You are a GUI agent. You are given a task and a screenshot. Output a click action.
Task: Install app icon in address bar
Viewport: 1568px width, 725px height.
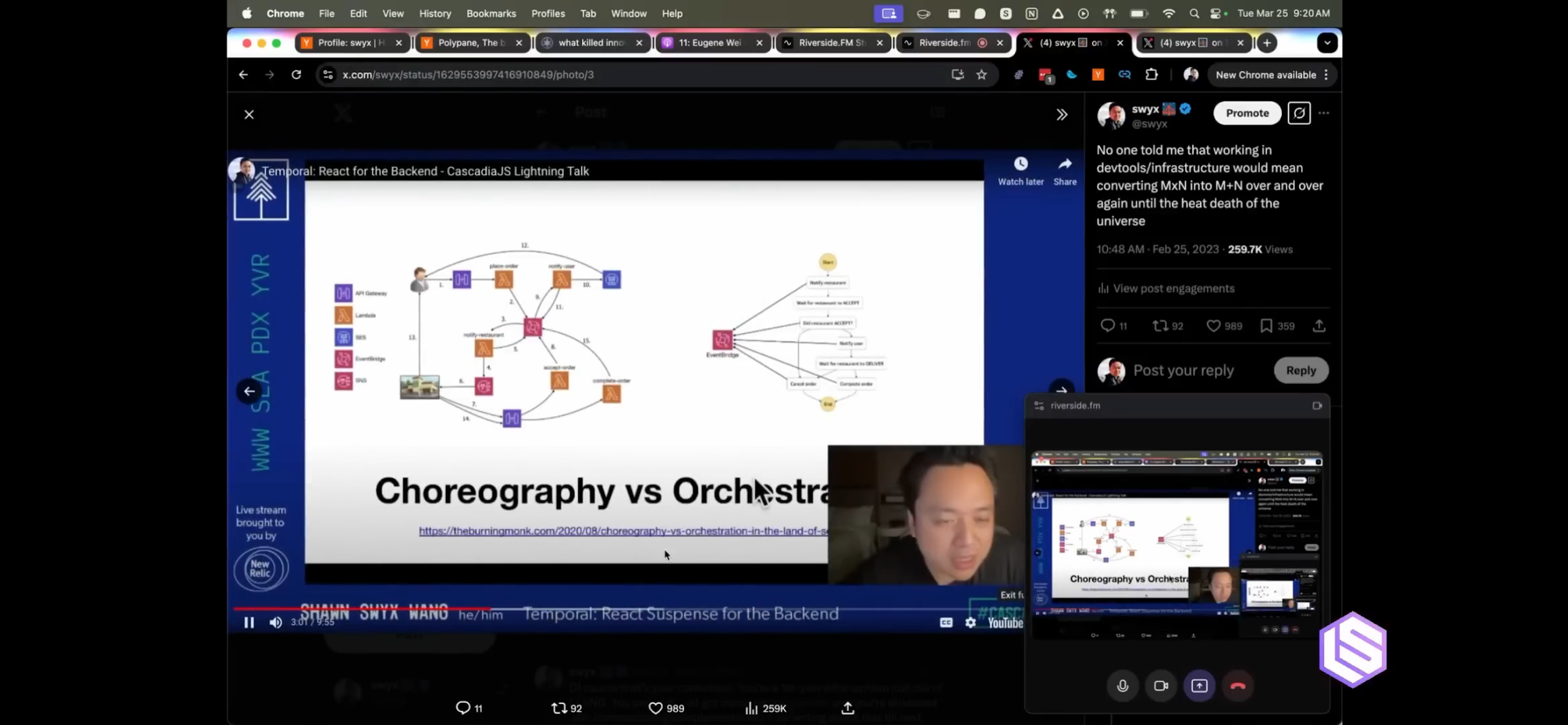pyautogui.click(x=957, y=74)
